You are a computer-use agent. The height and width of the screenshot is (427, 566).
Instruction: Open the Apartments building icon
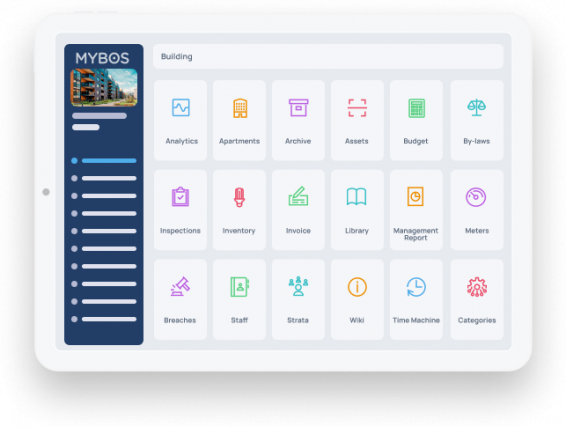coord(240,108)
